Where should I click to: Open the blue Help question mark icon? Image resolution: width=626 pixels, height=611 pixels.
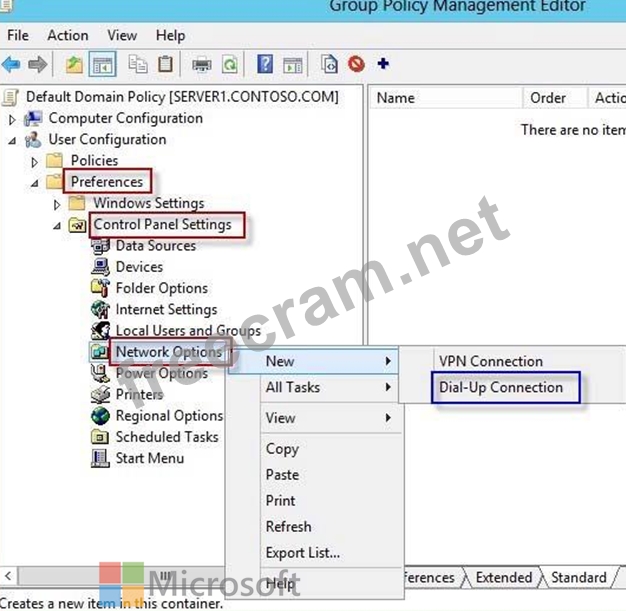tap(265, 64)
